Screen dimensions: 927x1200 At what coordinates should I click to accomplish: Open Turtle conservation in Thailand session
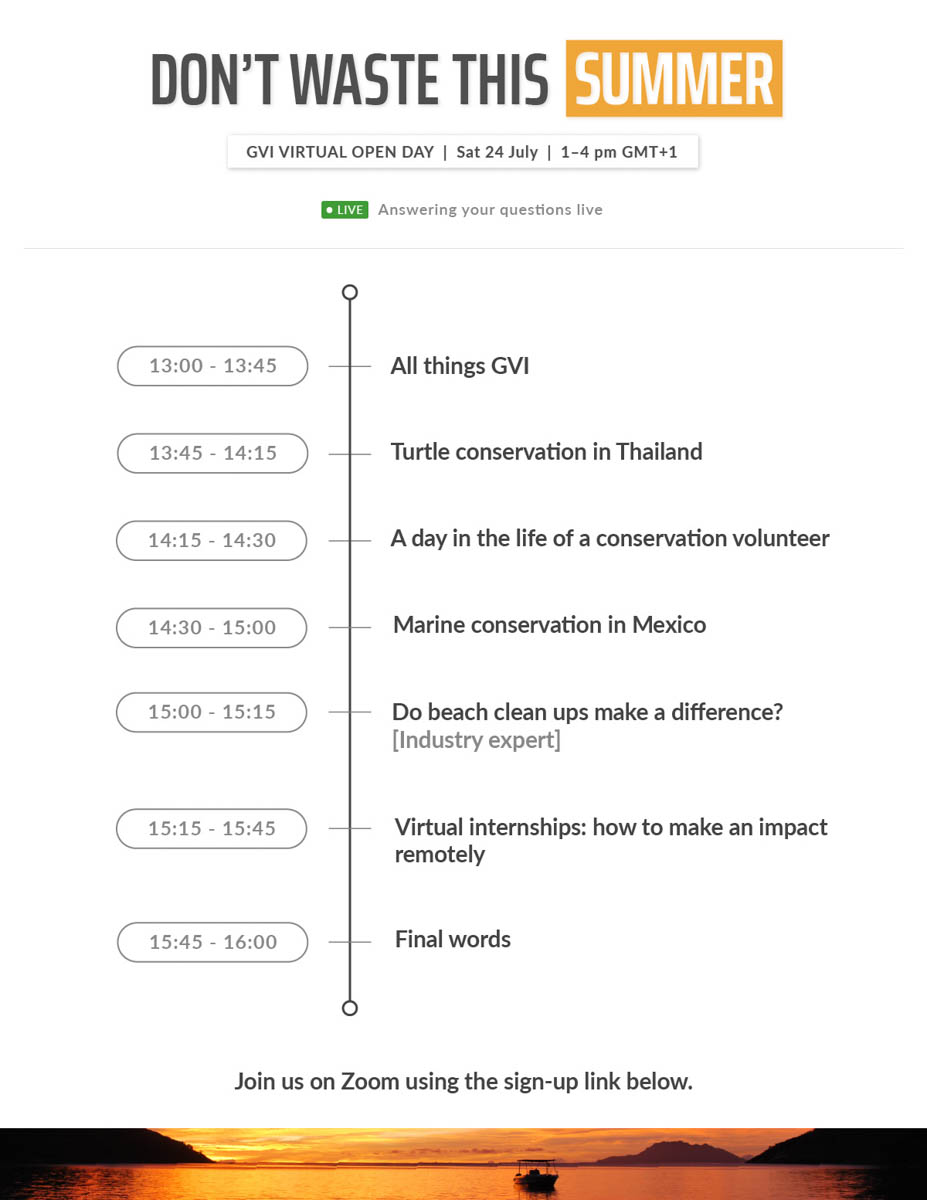[x=546, y=452]
